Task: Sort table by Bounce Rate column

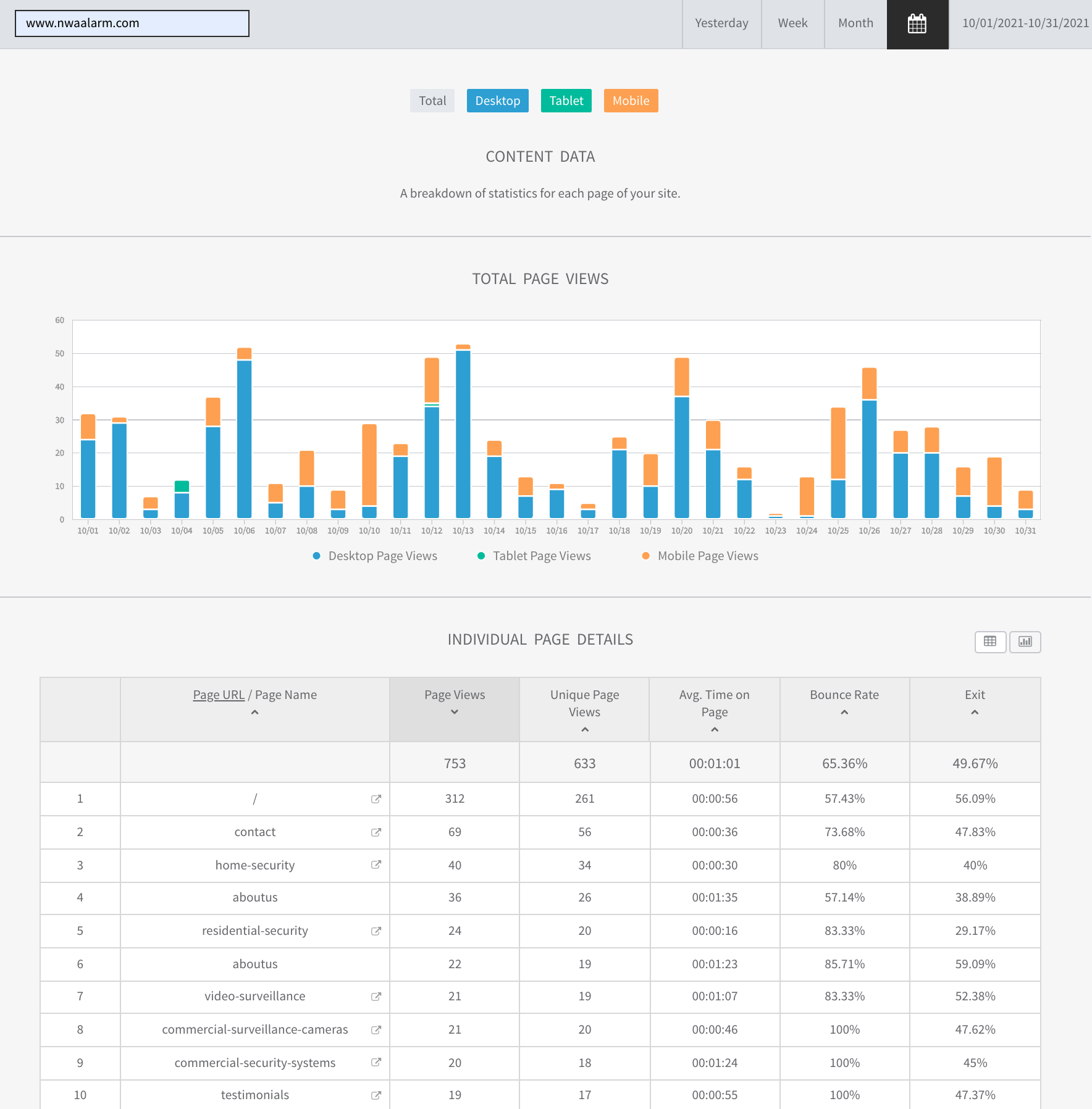Action: point(844,703)
